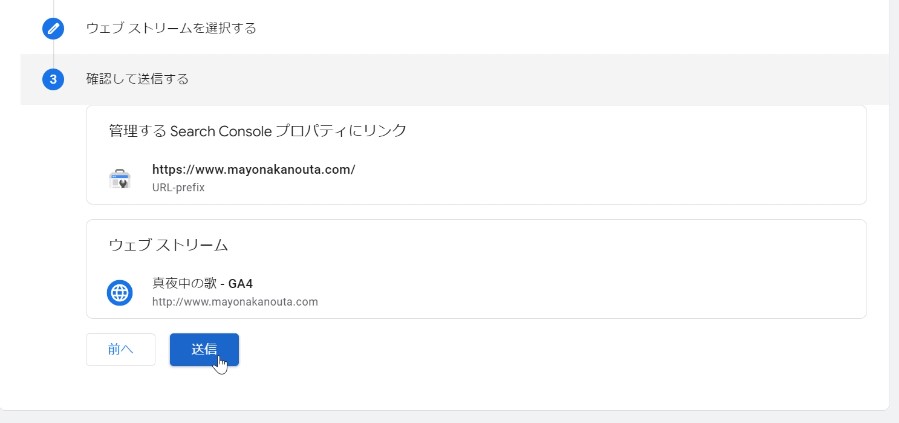The height and width of the screenshot is (423, 899).
Task: Click the gray highlighted step 3 row background
Action: tap(516, 79)
